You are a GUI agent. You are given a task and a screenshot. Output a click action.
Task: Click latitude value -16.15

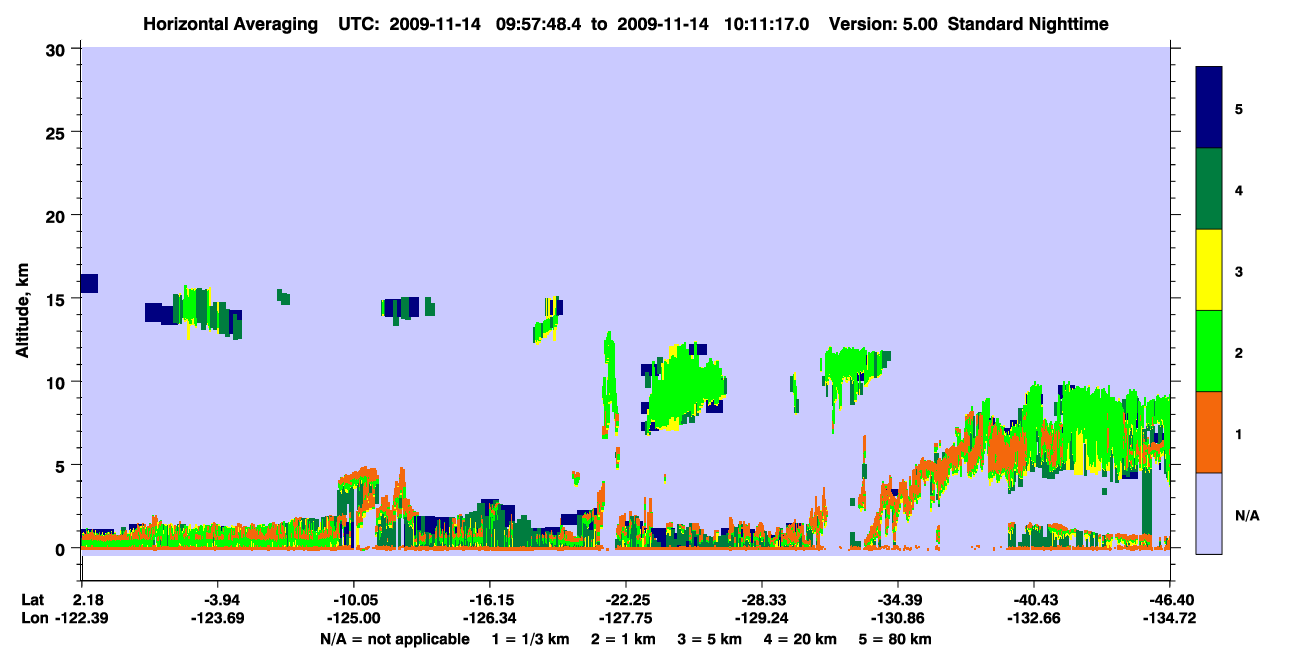490,600
